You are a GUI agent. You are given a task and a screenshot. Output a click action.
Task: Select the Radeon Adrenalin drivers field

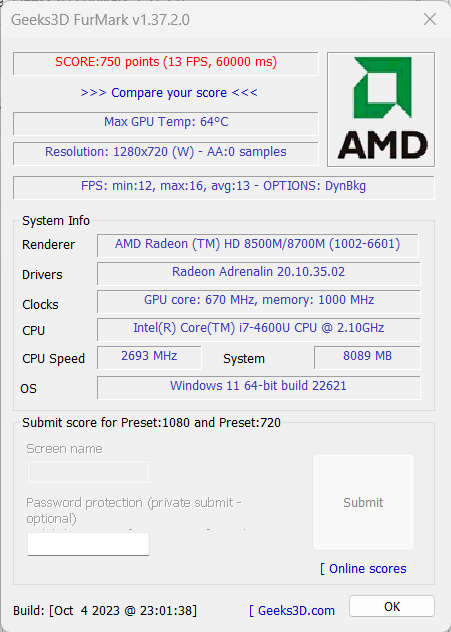coord(258,273)
